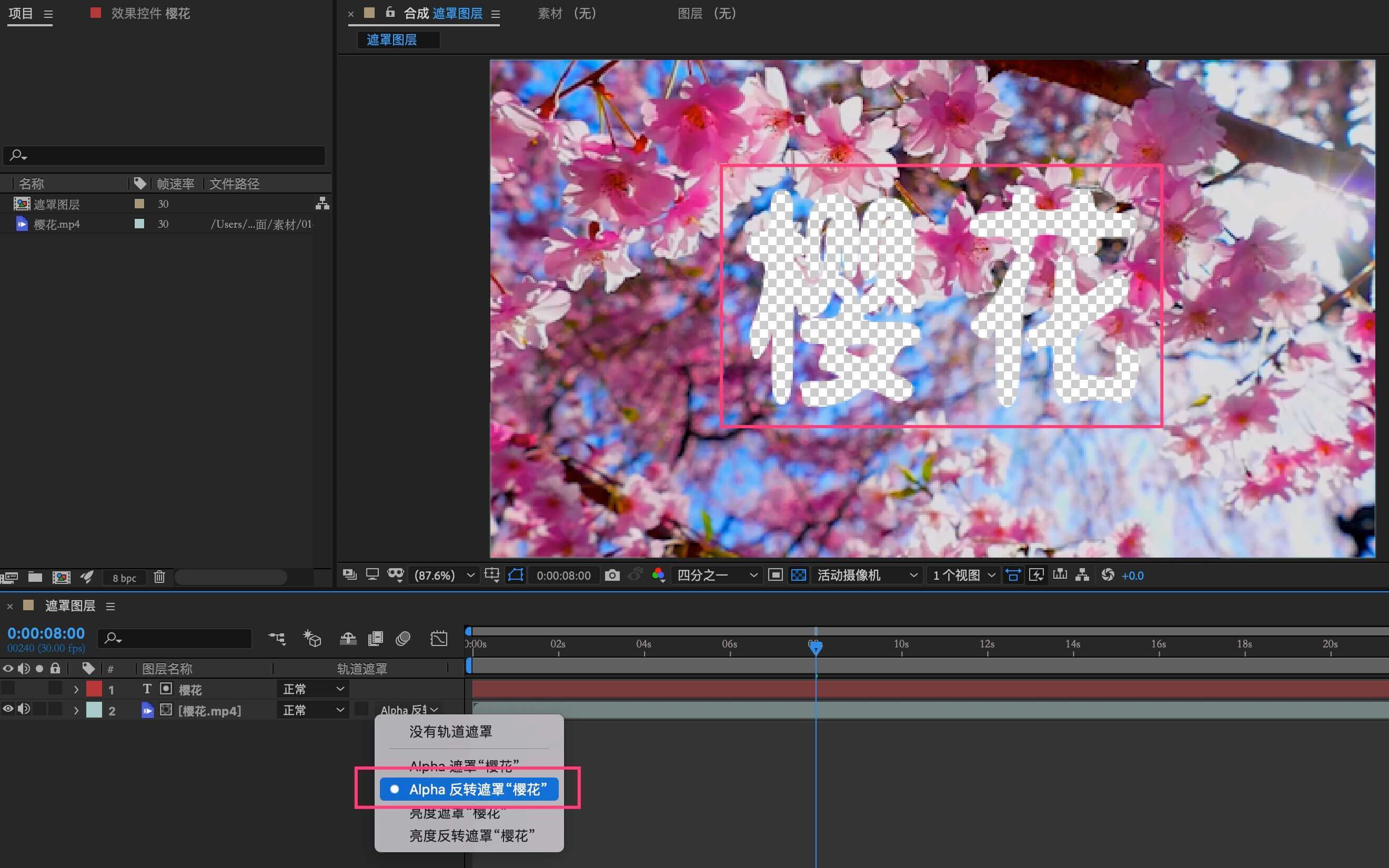Expand the 樱花 text layer properties
Image resolution: width=1389 pixels, height=868 pixels.
[x=76, y=690]
